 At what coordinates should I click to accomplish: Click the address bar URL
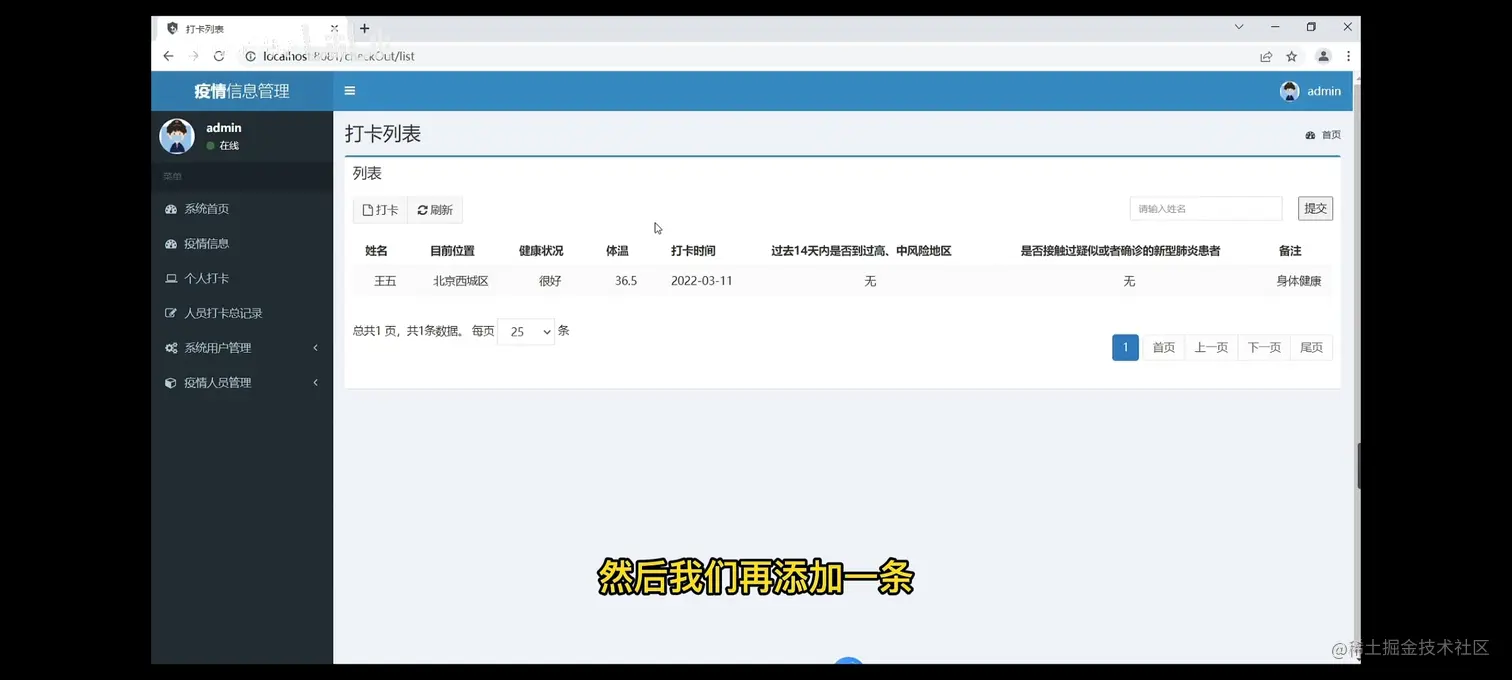pos(339,56)
